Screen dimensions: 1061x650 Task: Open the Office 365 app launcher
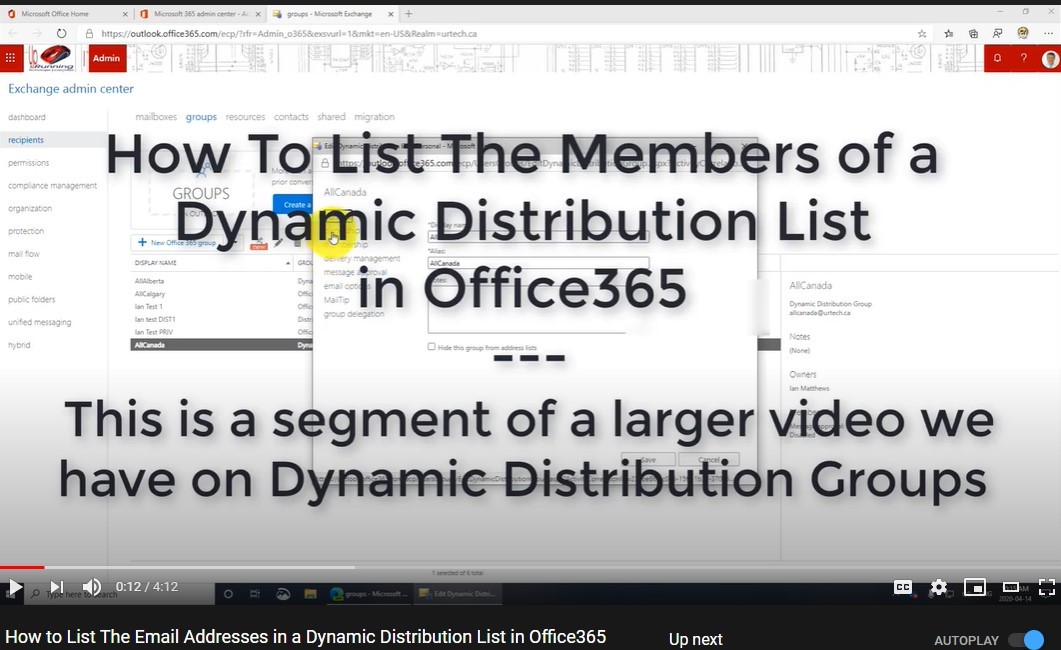[x=12, y=58]
